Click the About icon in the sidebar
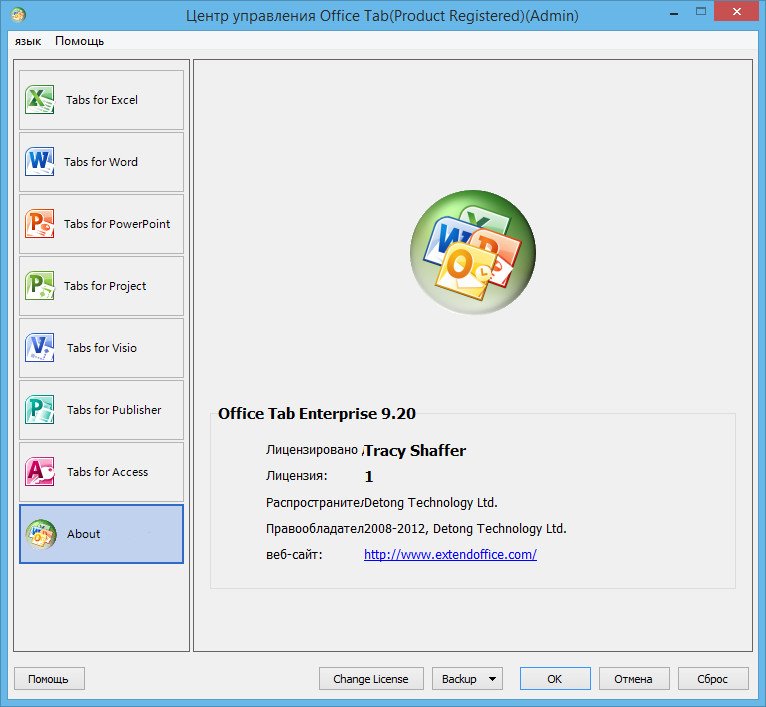This screenshot has height=707, width=766. [x=41, y=534]
